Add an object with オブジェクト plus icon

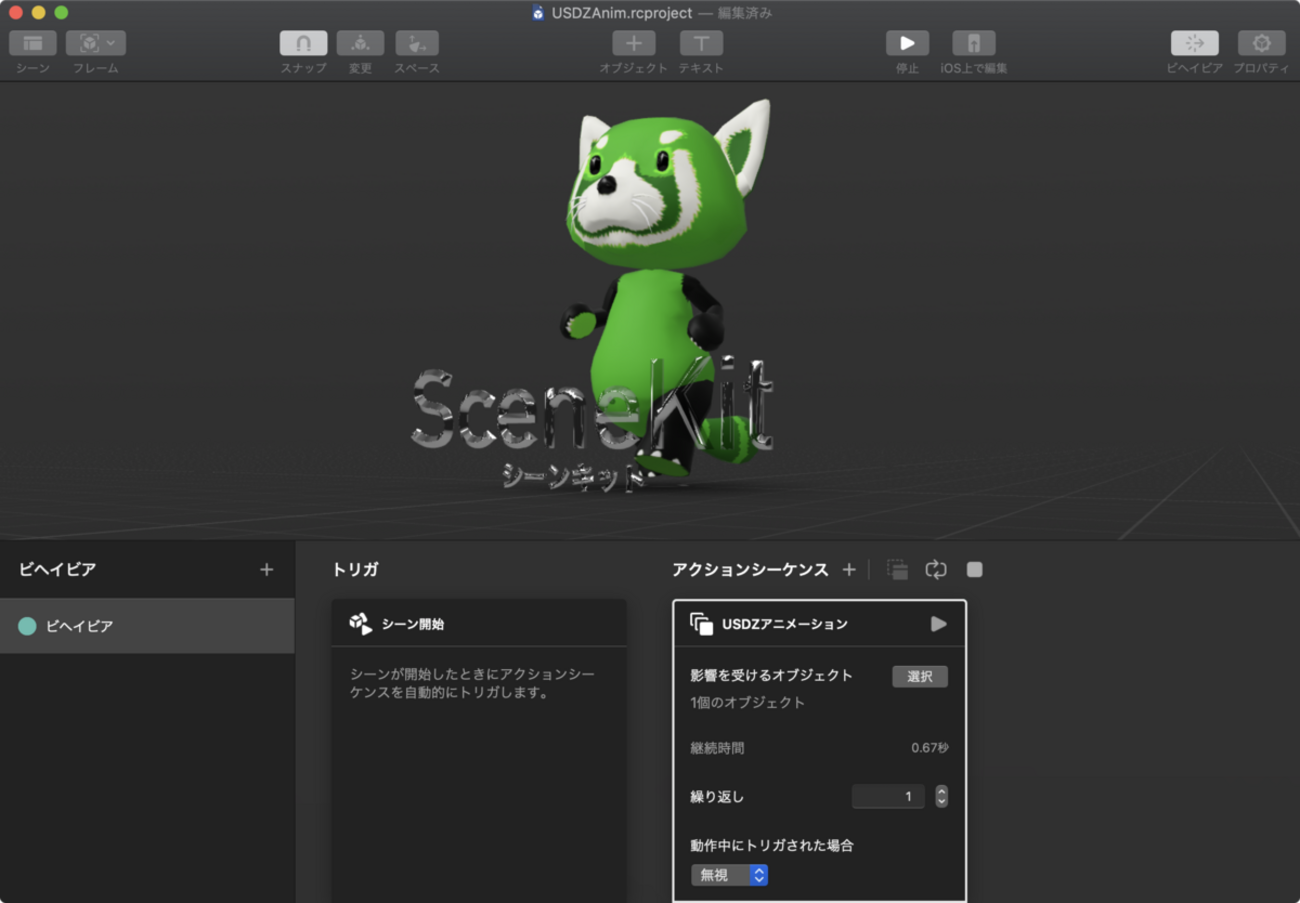pos(633,43)
